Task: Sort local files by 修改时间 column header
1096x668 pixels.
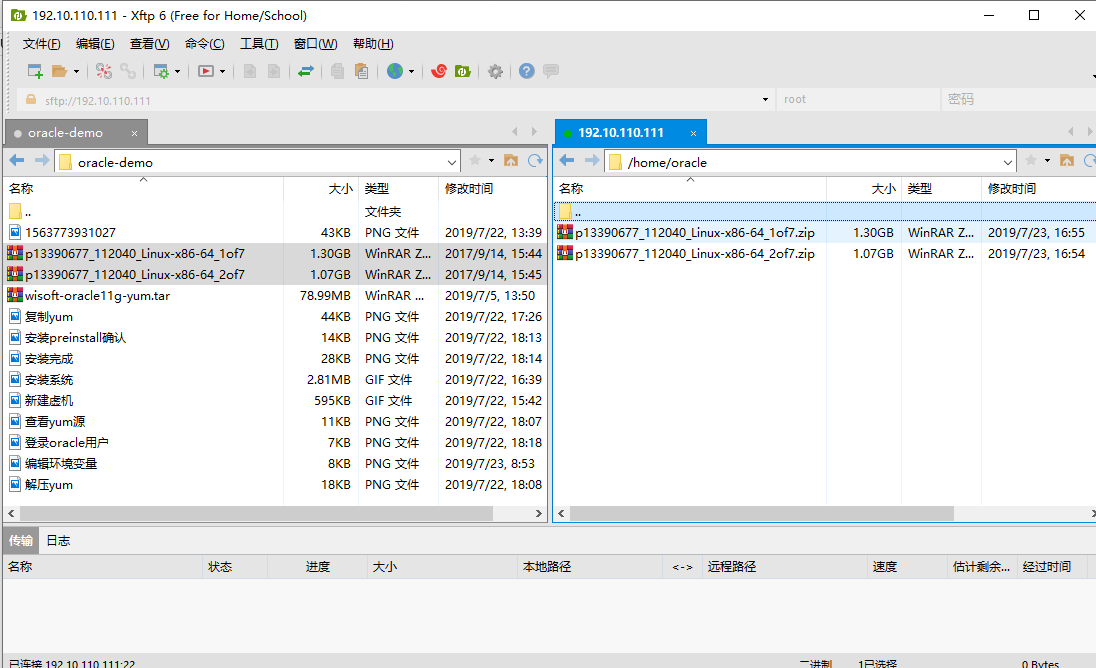Action: click(492, 189)
